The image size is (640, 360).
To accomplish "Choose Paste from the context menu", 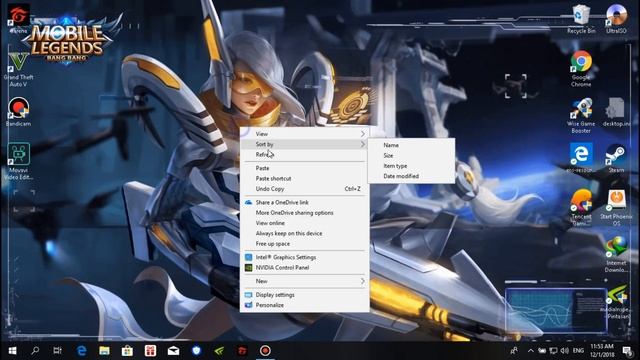I will [x=304, y=168].
